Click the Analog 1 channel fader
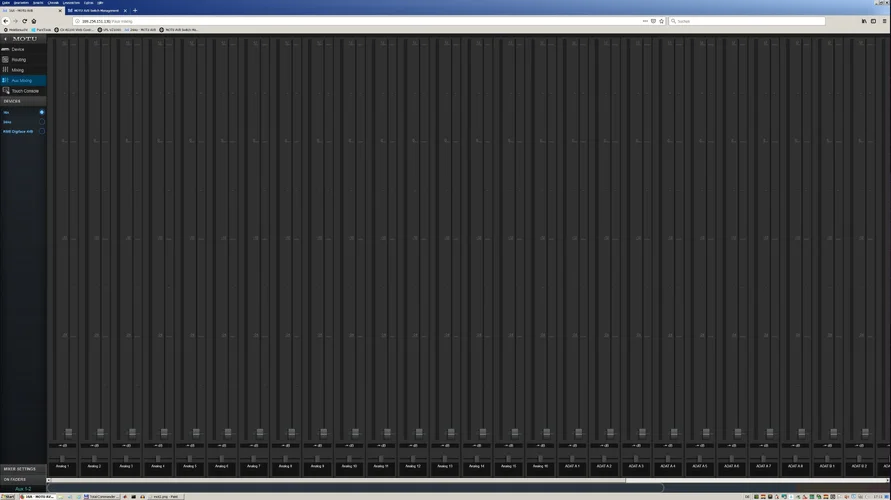Viewport: 891px width, 500px height. click(69, 433)
